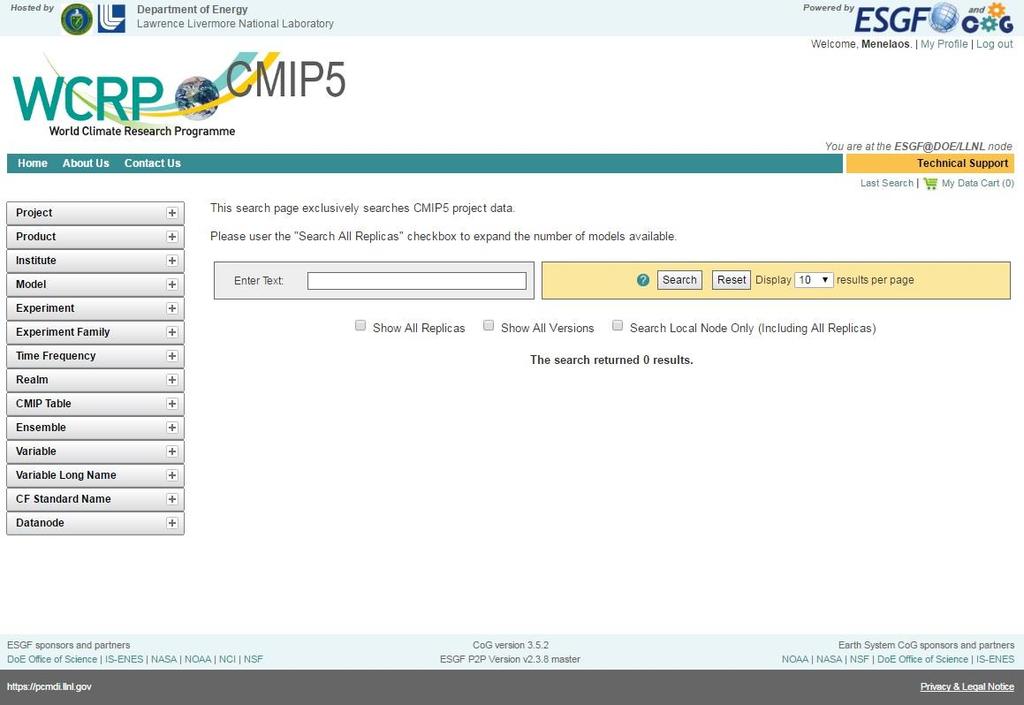Open the Technical Support tab

929,163
